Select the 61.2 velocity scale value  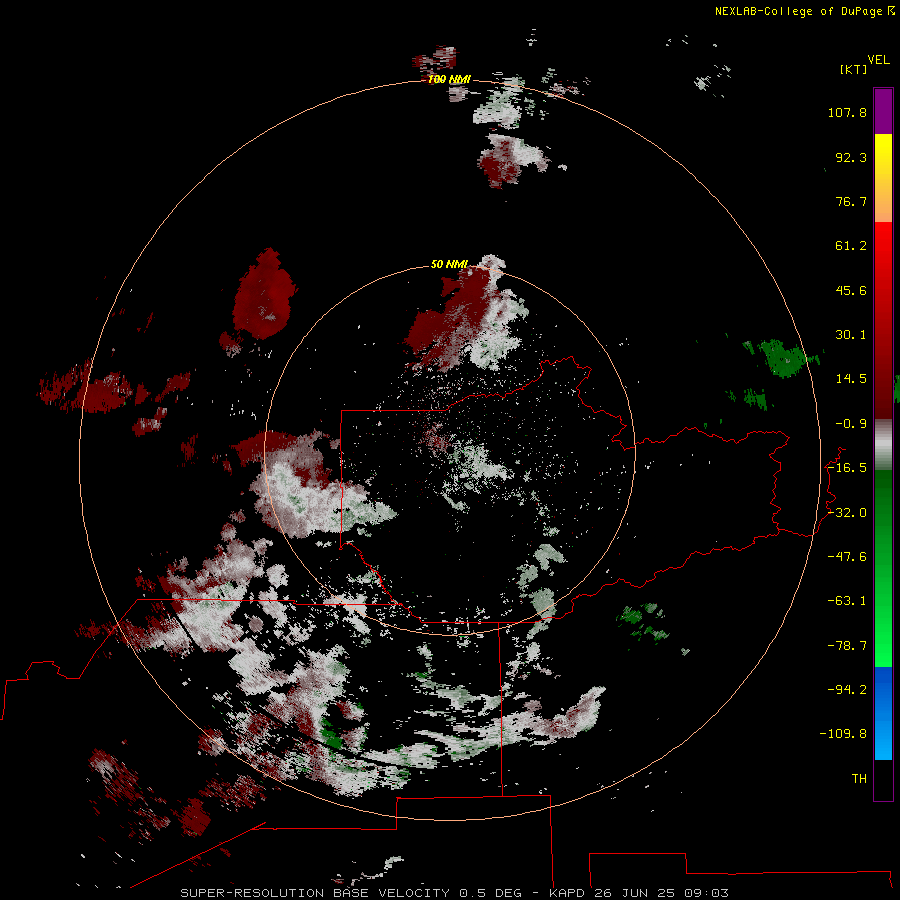point(851,246)
